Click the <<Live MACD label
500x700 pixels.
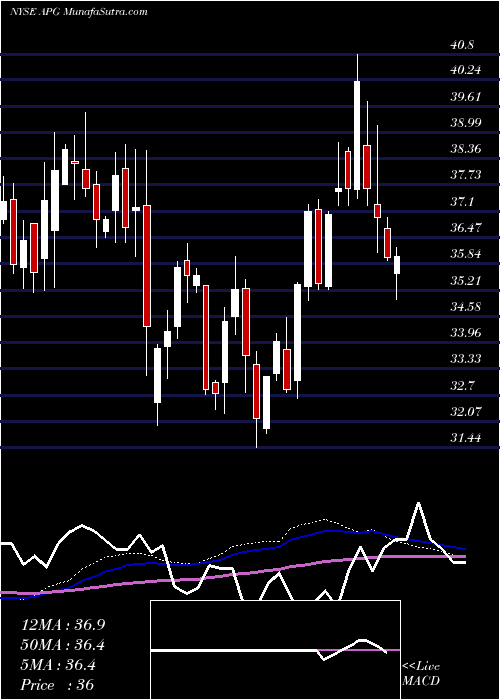pos(421,674)
